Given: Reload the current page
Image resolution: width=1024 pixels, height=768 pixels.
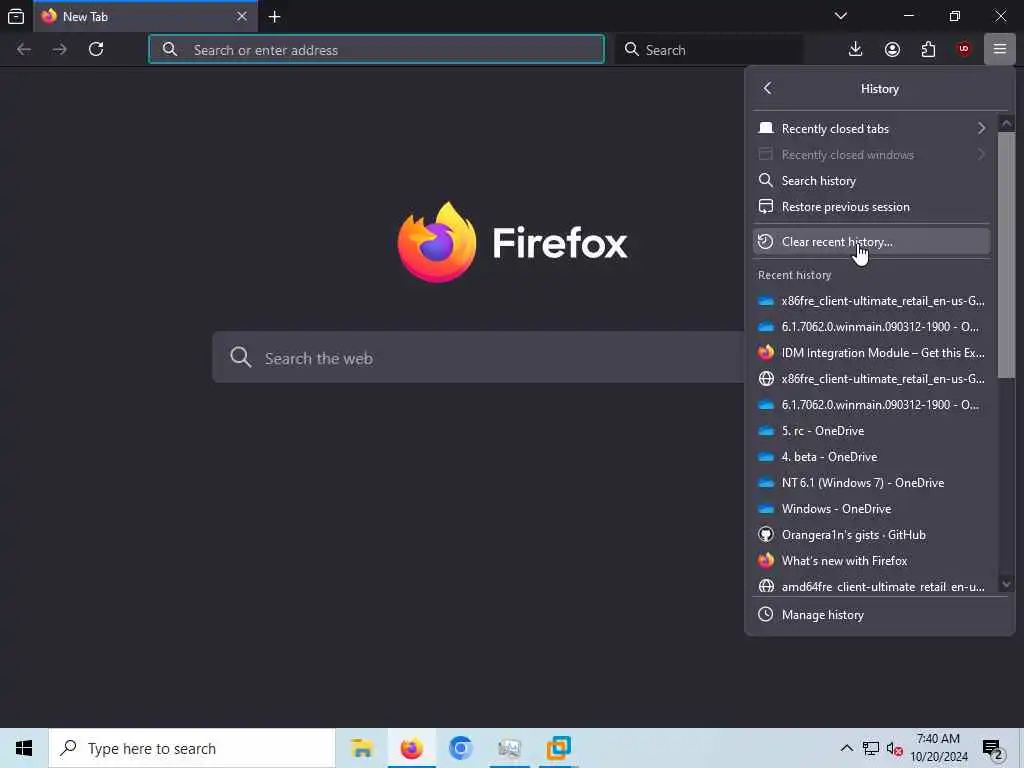Looking at the screenshot, I should 96,50.
